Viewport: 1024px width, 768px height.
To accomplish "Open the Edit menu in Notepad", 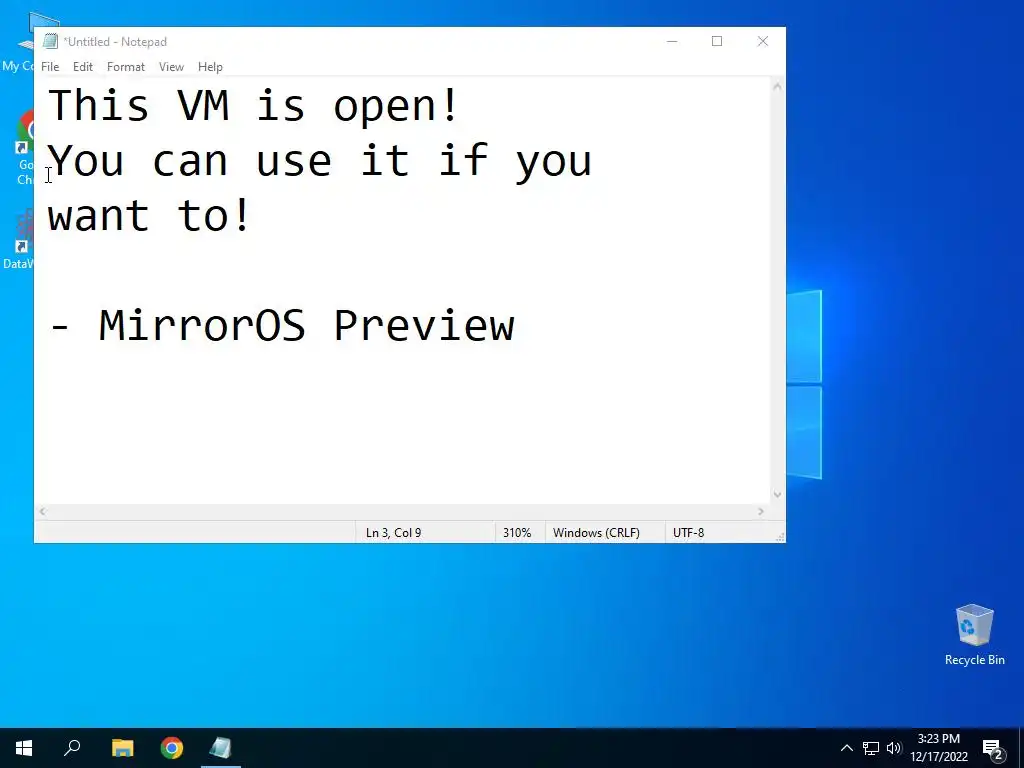I will (x=82, y=67).
